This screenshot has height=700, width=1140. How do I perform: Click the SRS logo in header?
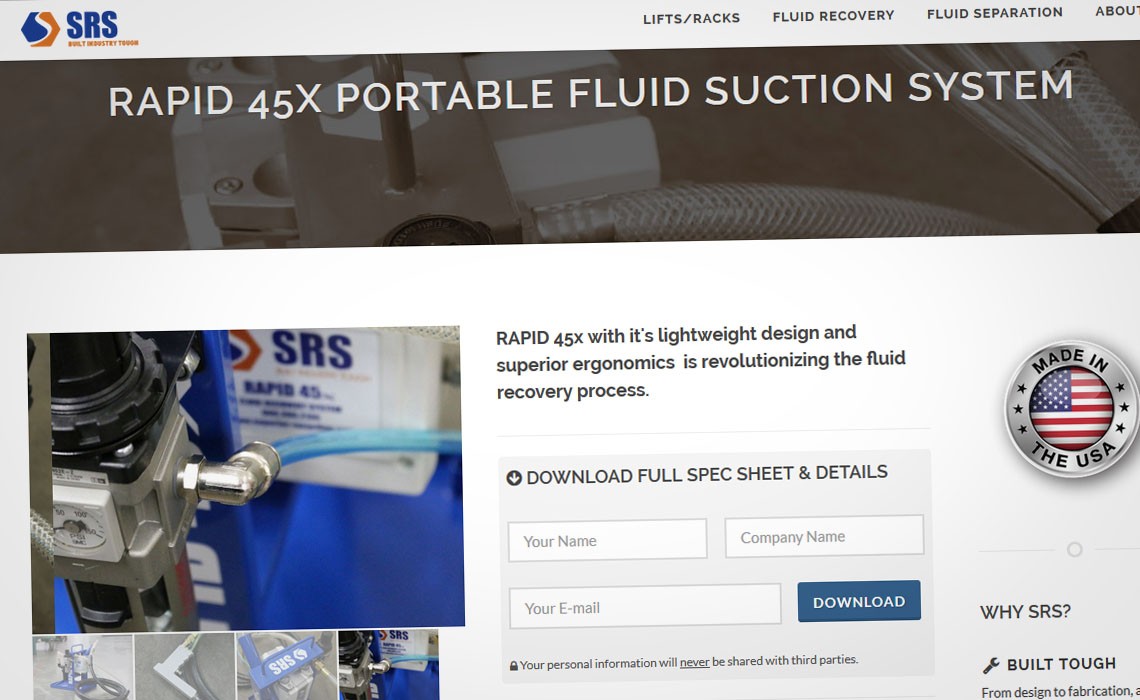pos(79,28)
